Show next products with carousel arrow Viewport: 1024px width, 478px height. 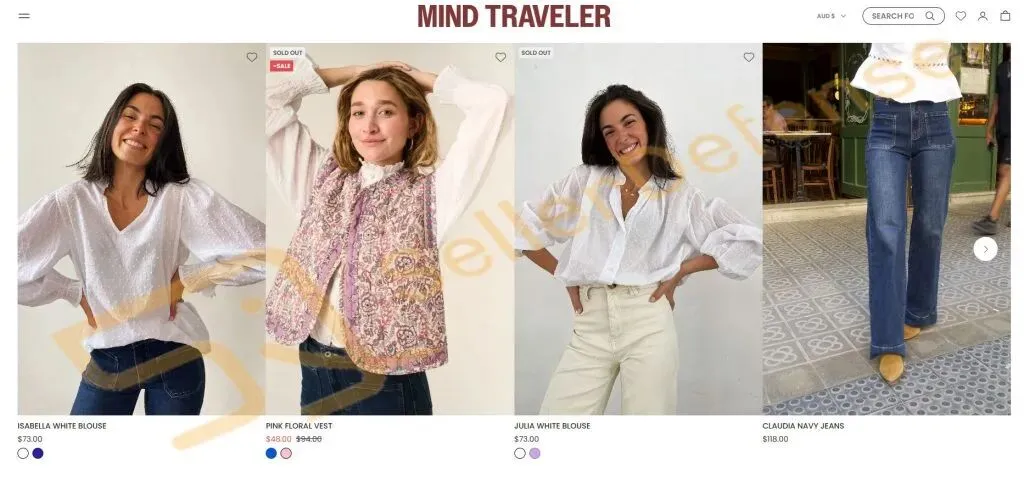(x=985, y=249)
